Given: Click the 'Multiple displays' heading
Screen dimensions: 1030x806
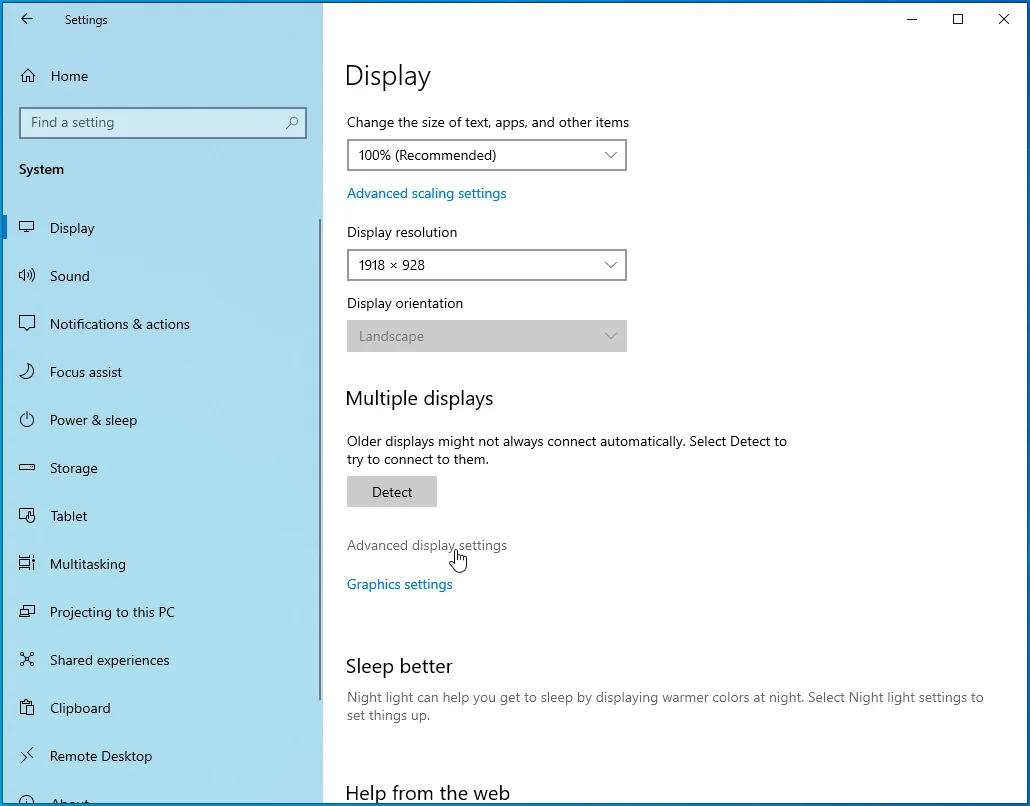Looking at the screenshot, I should click(419, 398).
